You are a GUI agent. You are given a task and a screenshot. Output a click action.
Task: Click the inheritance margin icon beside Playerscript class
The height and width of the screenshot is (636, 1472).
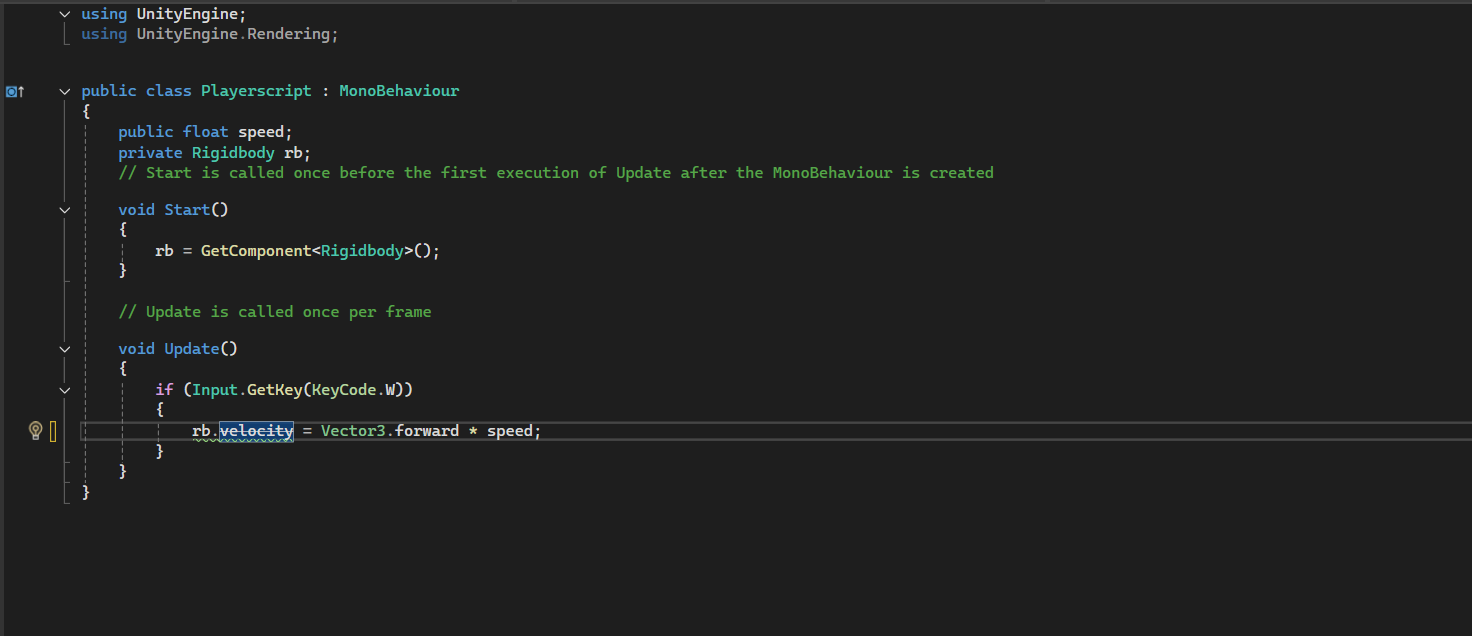pyautogui.click(x=14, y=91)
